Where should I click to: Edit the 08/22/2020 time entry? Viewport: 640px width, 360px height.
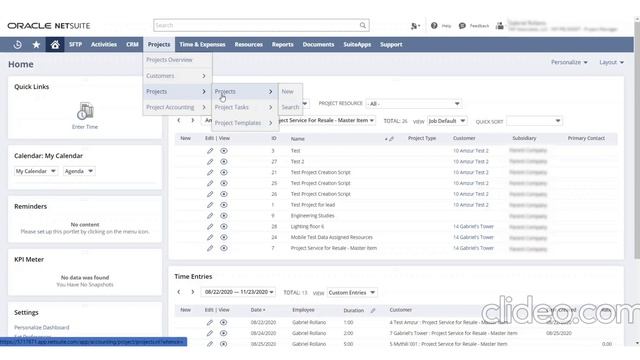coord(210,322)
